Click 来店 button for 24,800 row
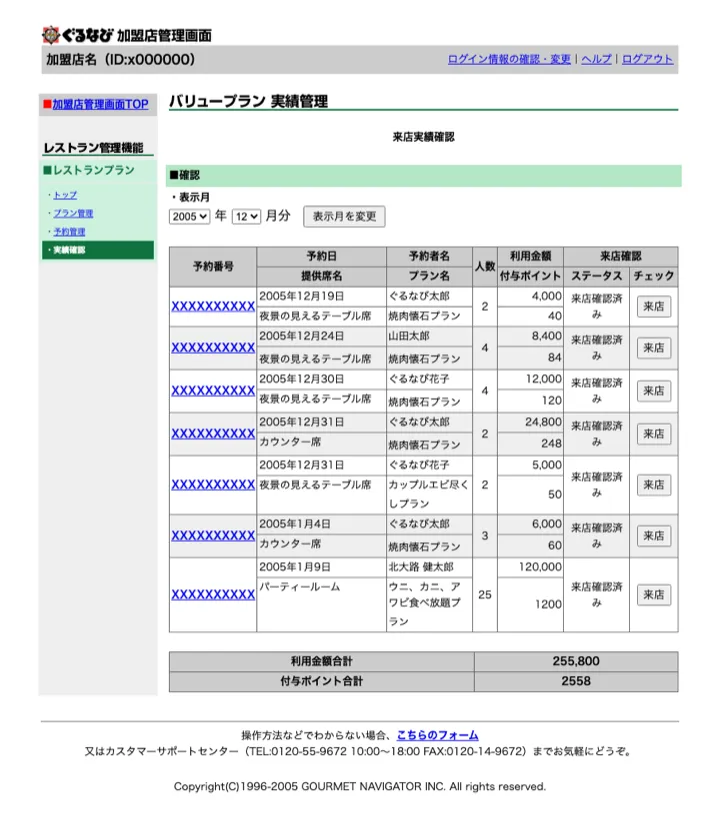This screenshot has height=818, width=720. pyautogui.click(x=654, y=434)
